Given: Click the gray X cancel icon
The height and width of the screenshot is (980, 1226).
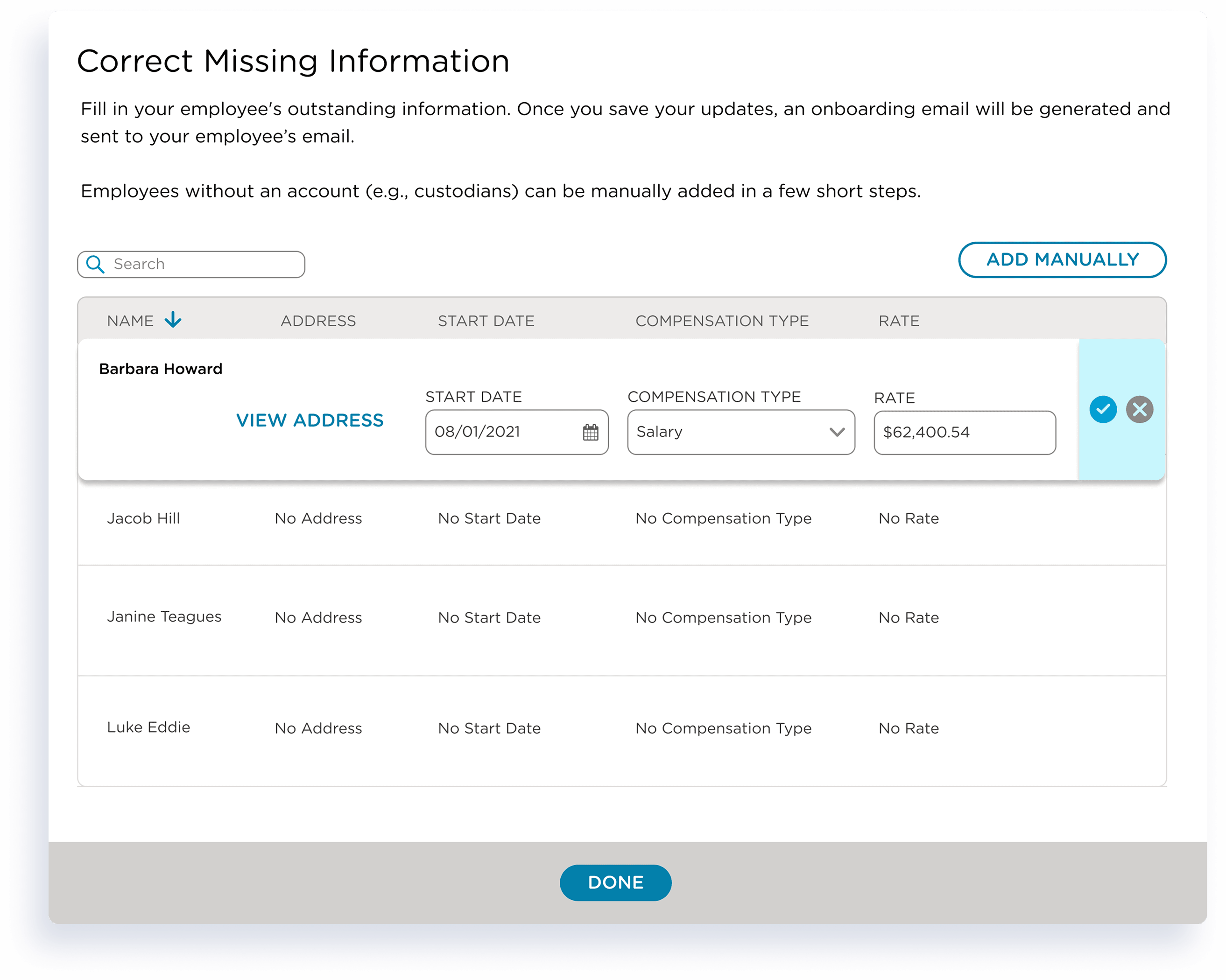Looking at the screenshot, I should tap(1140, 409).
